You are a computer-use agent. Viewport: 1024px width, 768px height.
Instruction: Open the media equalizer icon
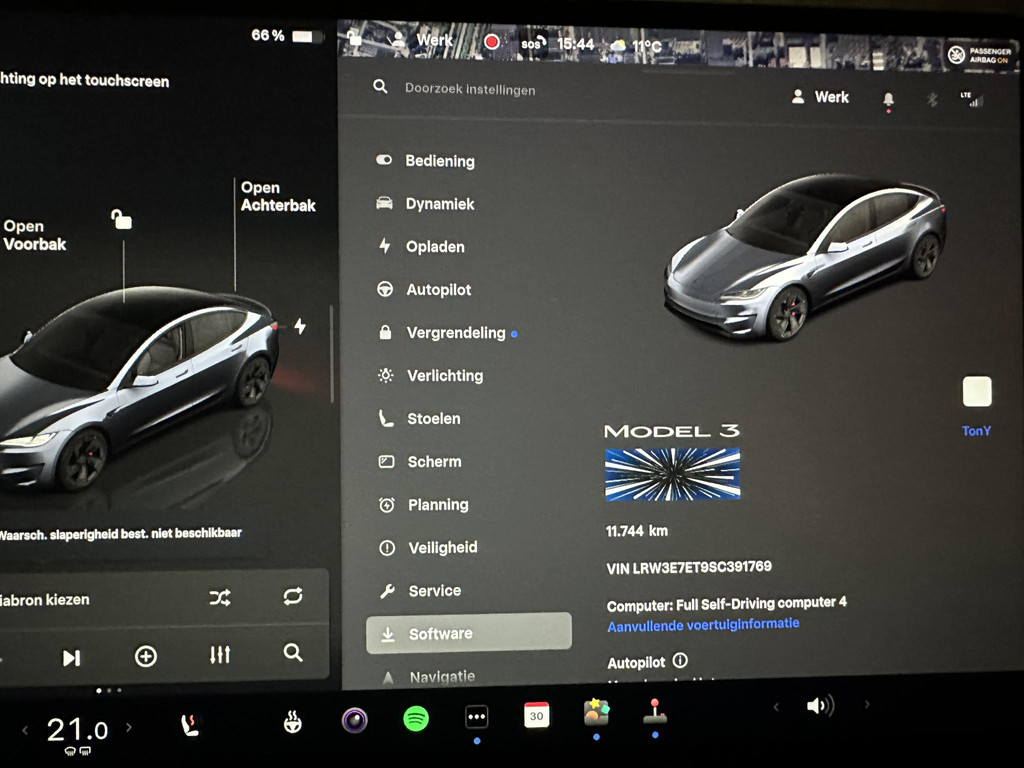click(220, 655)
